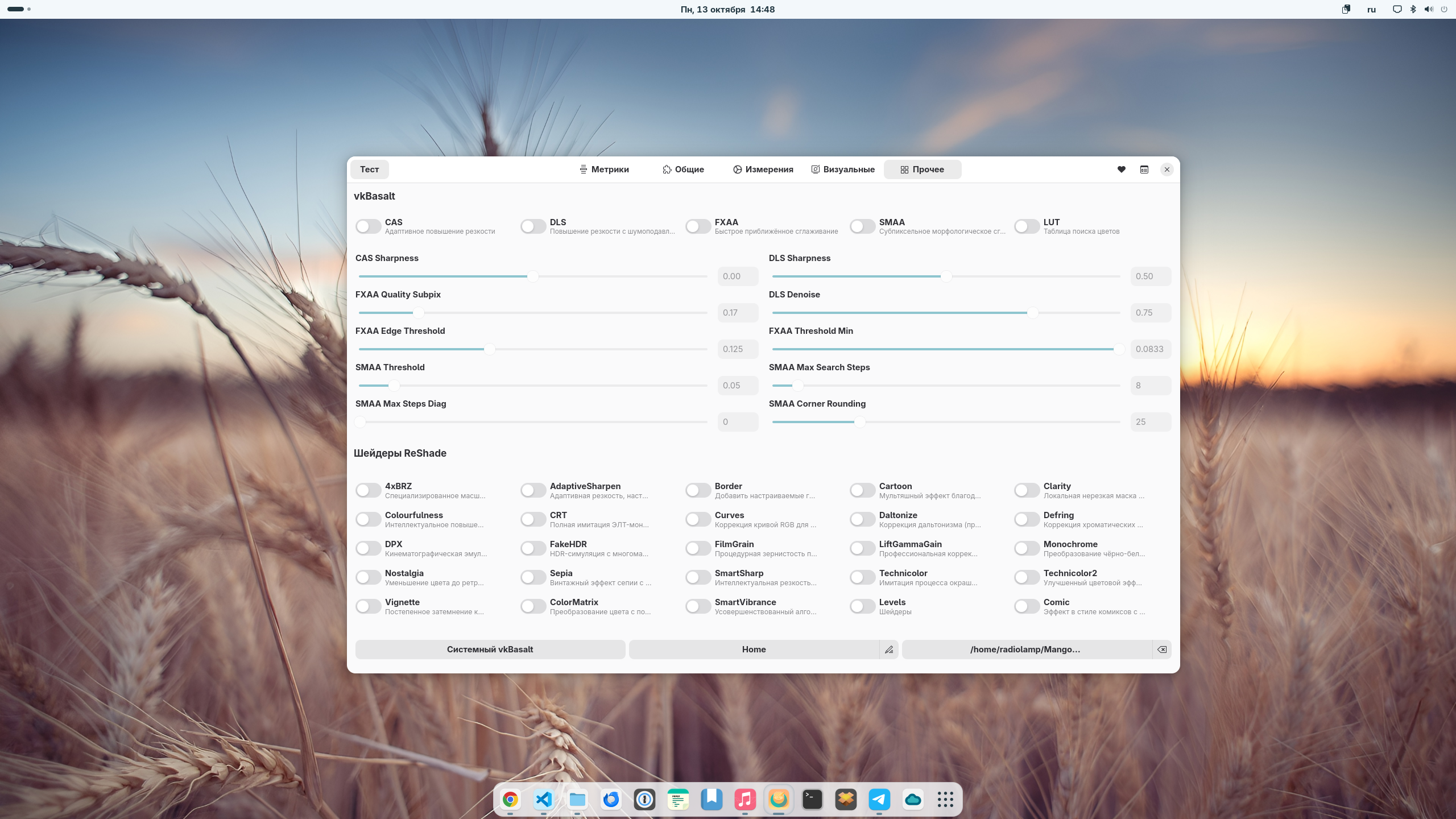Screen dimensions: 1456x819
Task: Enable the Vignette shader switch
Action: point(368,606)
